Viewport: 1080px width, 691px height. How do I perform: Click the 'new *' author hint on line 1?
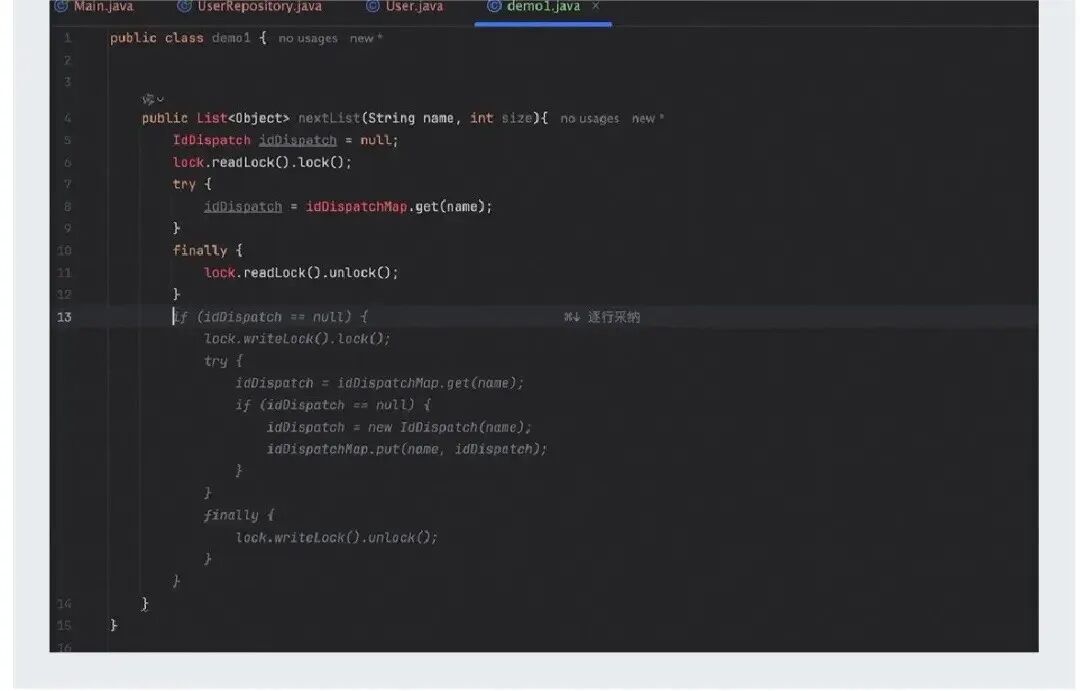click(x=366, y=39)
